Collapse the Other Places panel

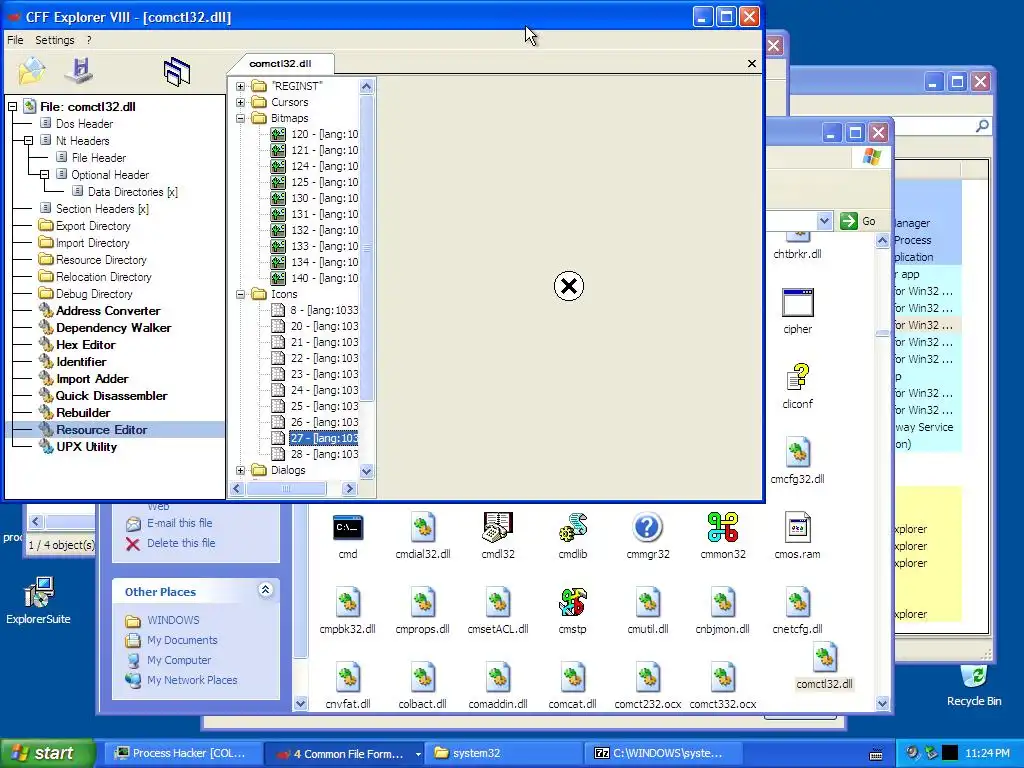[x=265, y=590]
